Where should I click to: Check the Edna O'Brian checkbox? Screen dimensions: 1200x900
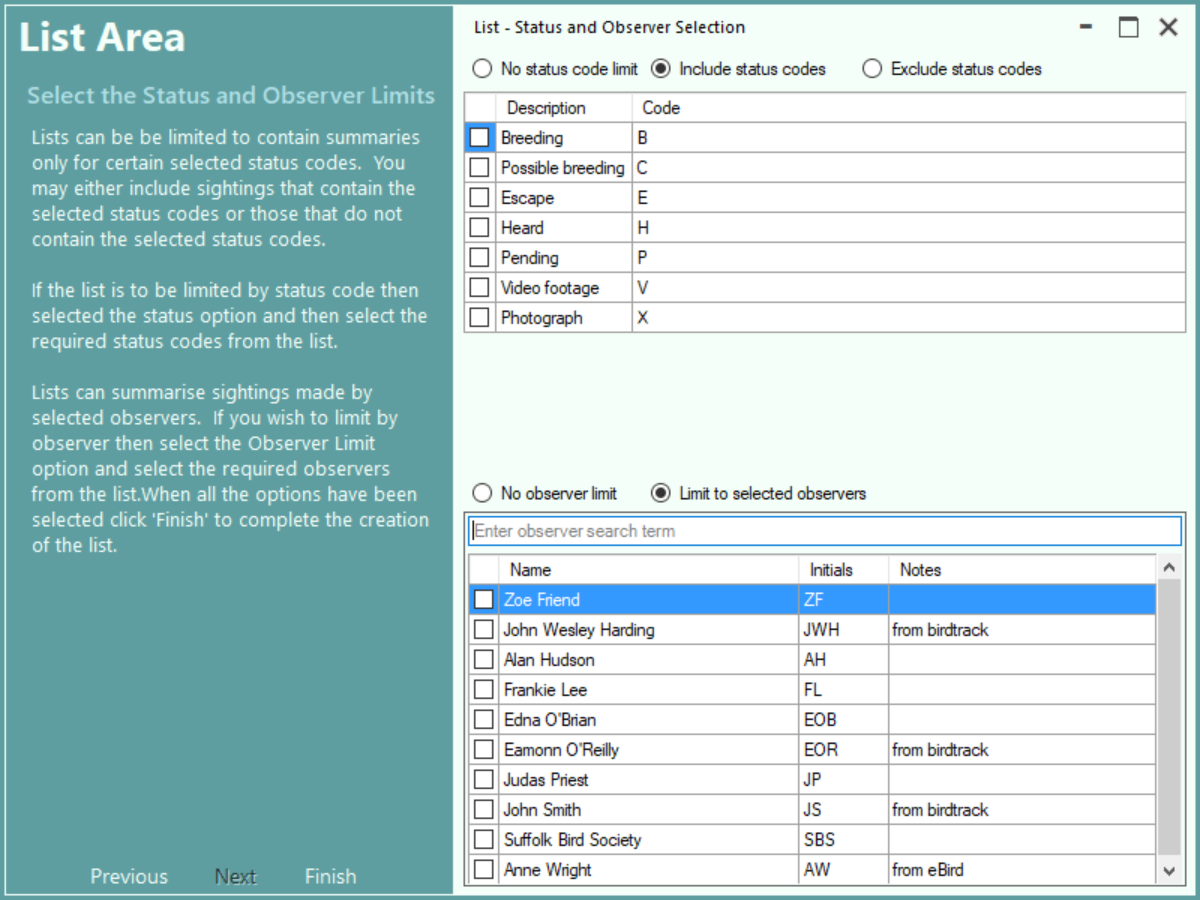484,720
